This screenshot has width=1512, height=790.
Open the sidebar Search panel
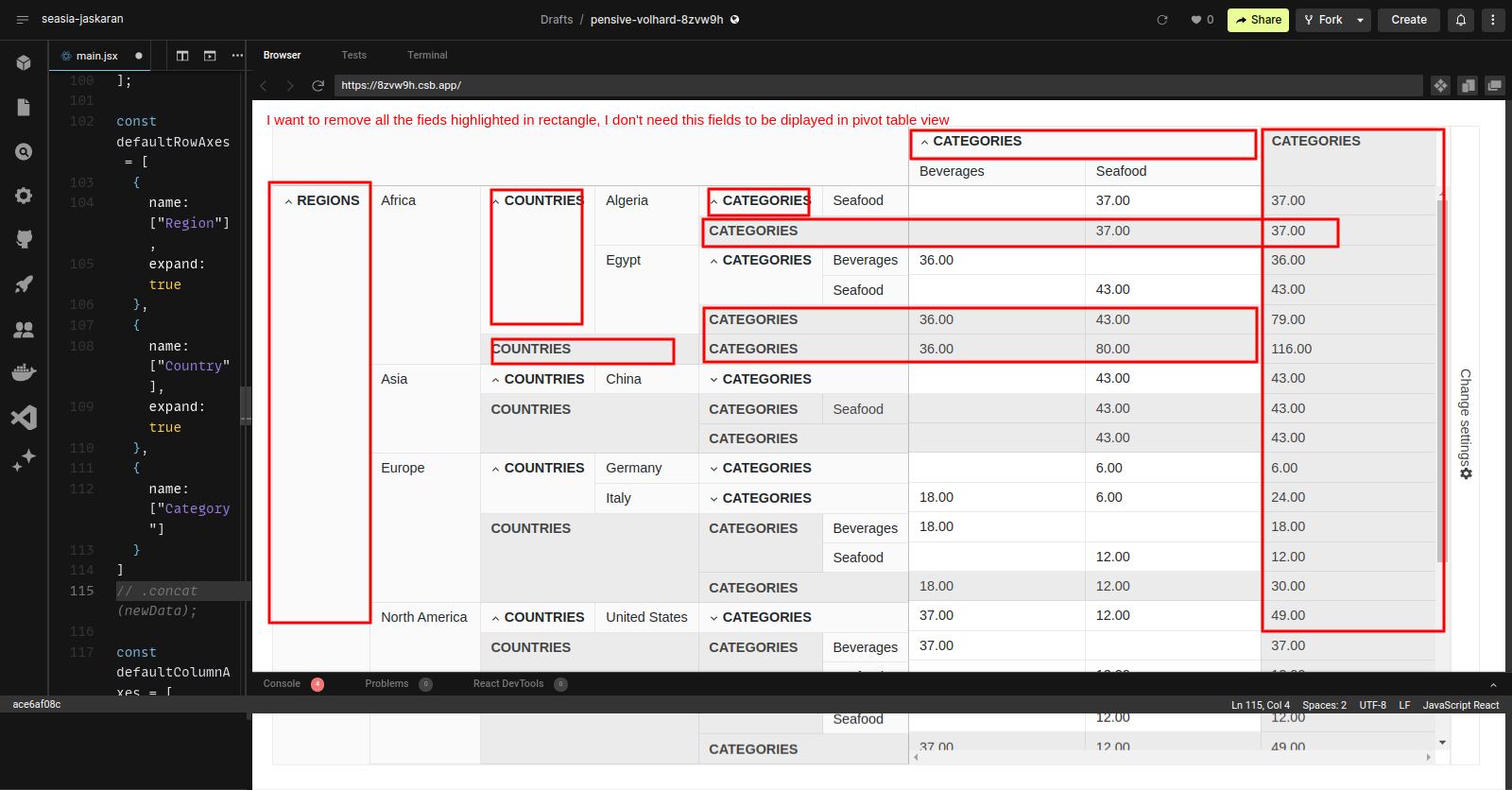click(x=24, y=151)
